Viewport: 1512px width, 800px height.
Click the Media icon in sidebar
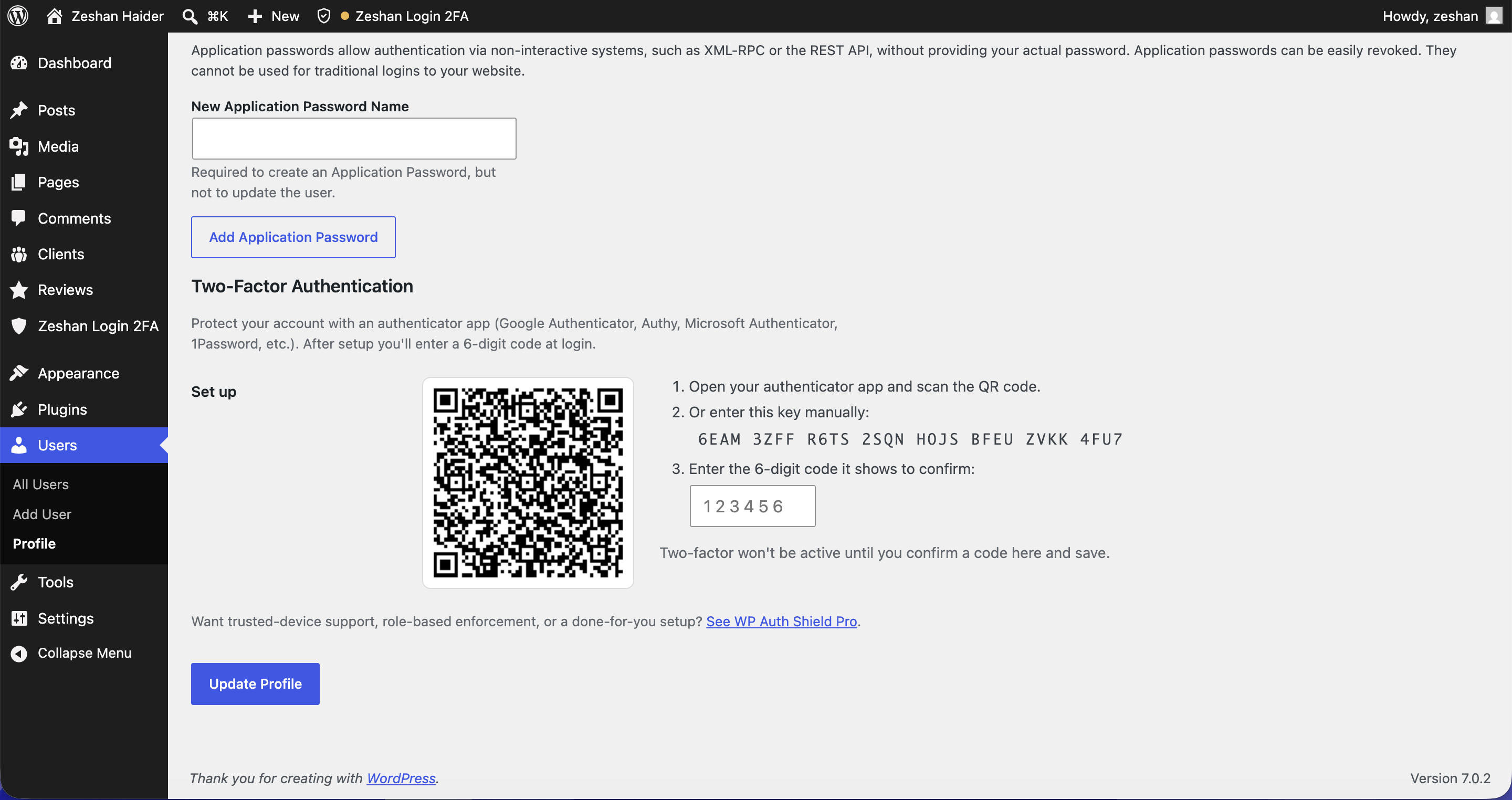[x=19, y=146]
